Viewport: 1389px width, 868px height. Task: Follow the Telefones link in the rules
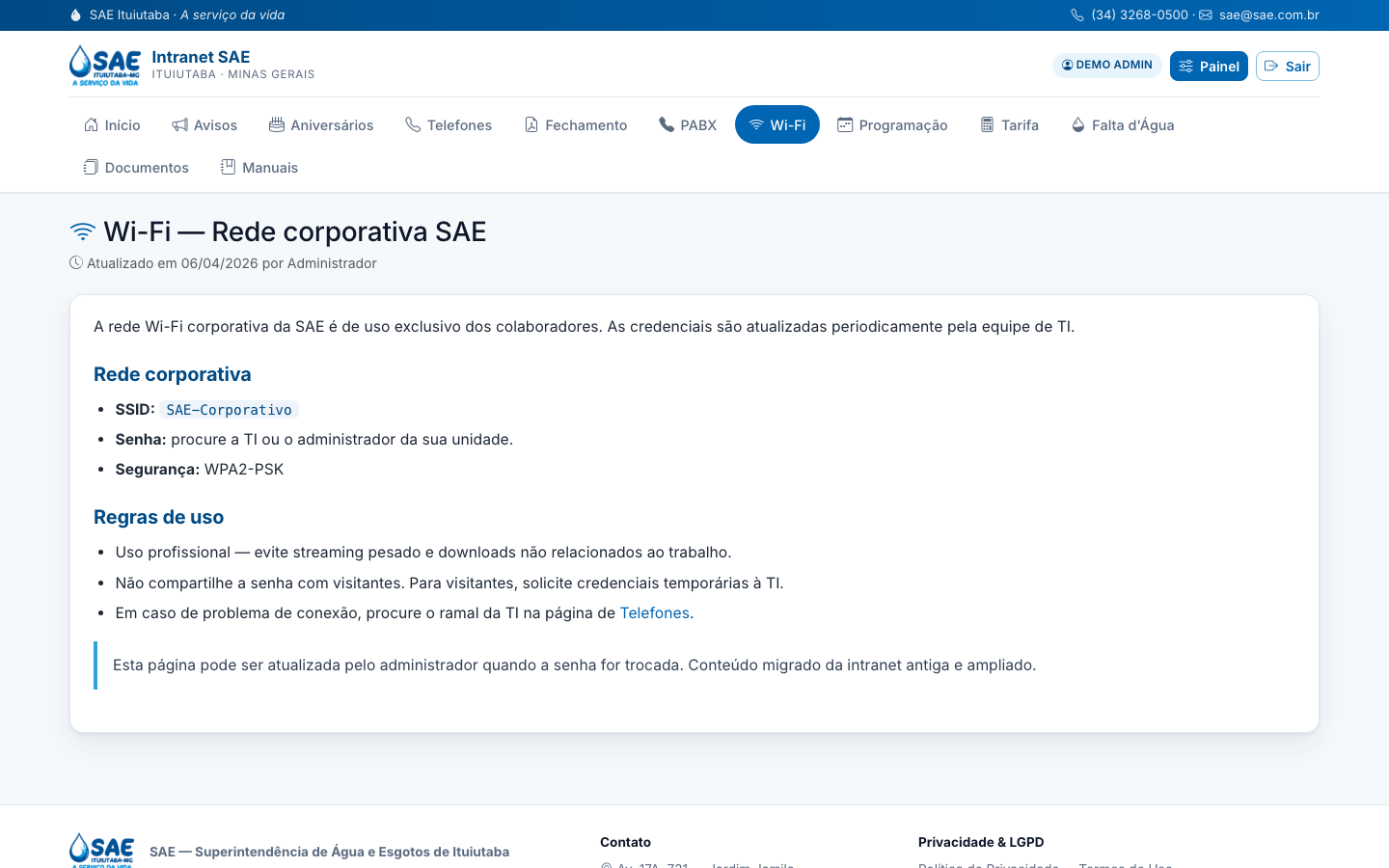coord(654,612)
